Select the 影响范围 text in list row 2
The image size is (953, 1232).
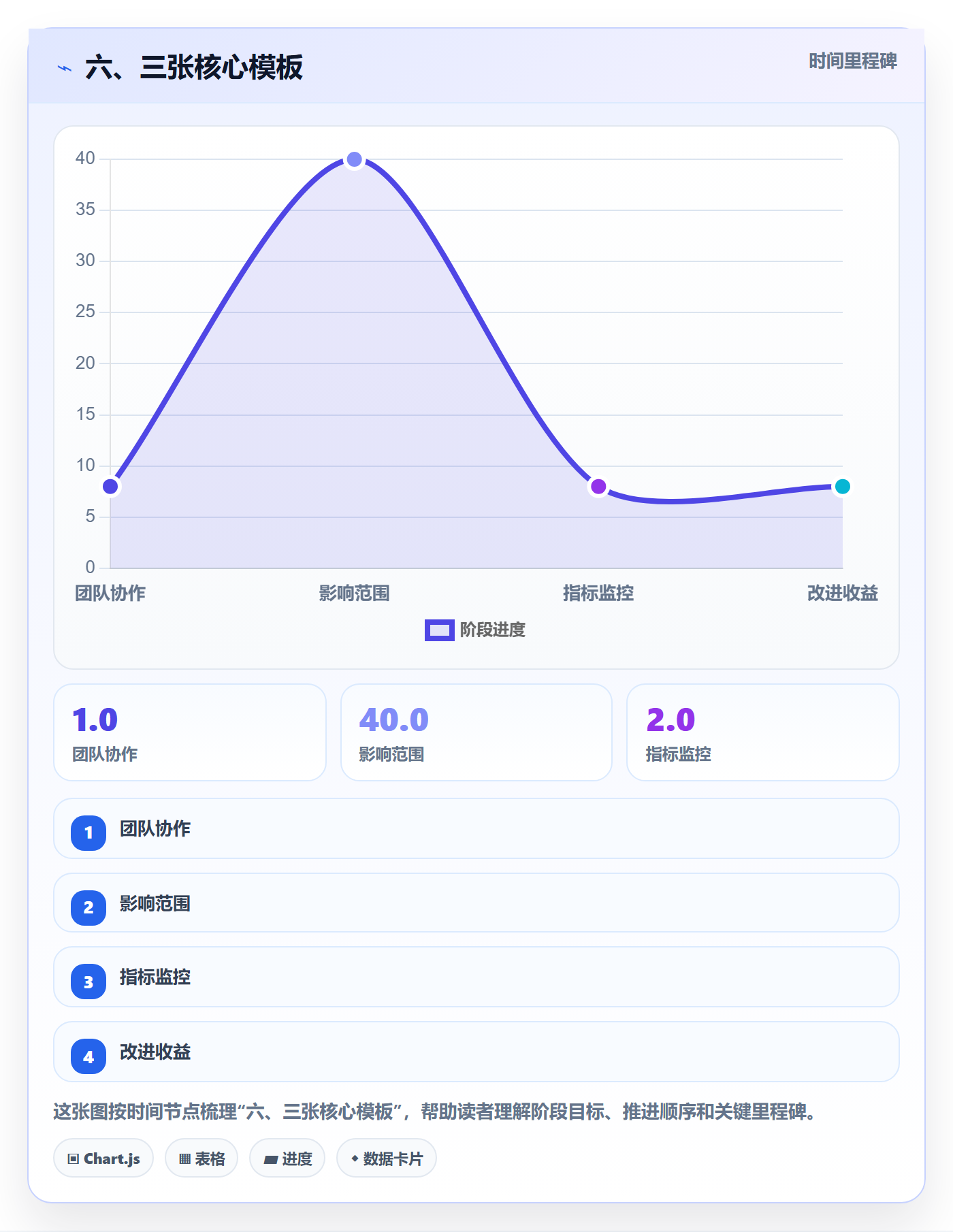155,904
